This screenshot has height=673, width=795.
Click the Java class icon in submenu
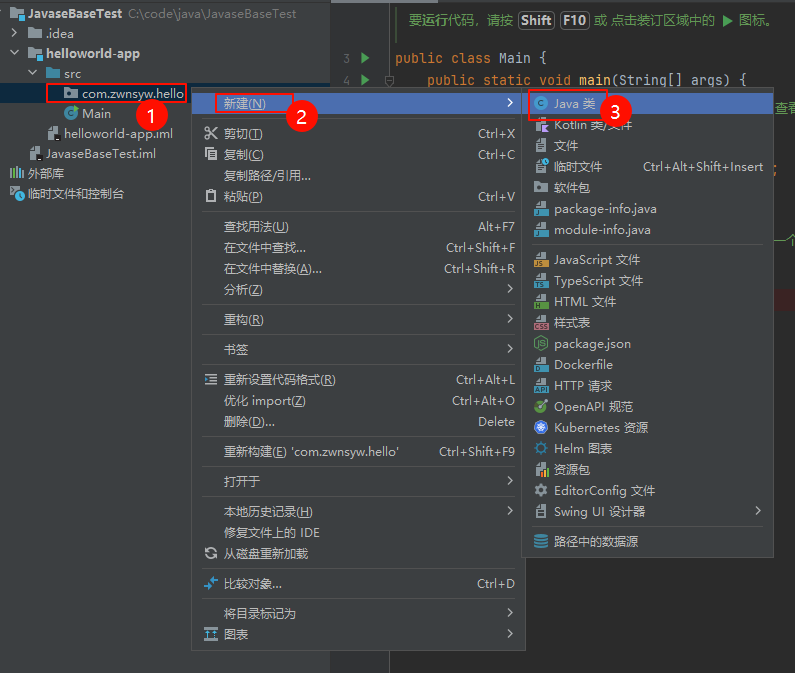pos(541,103)
